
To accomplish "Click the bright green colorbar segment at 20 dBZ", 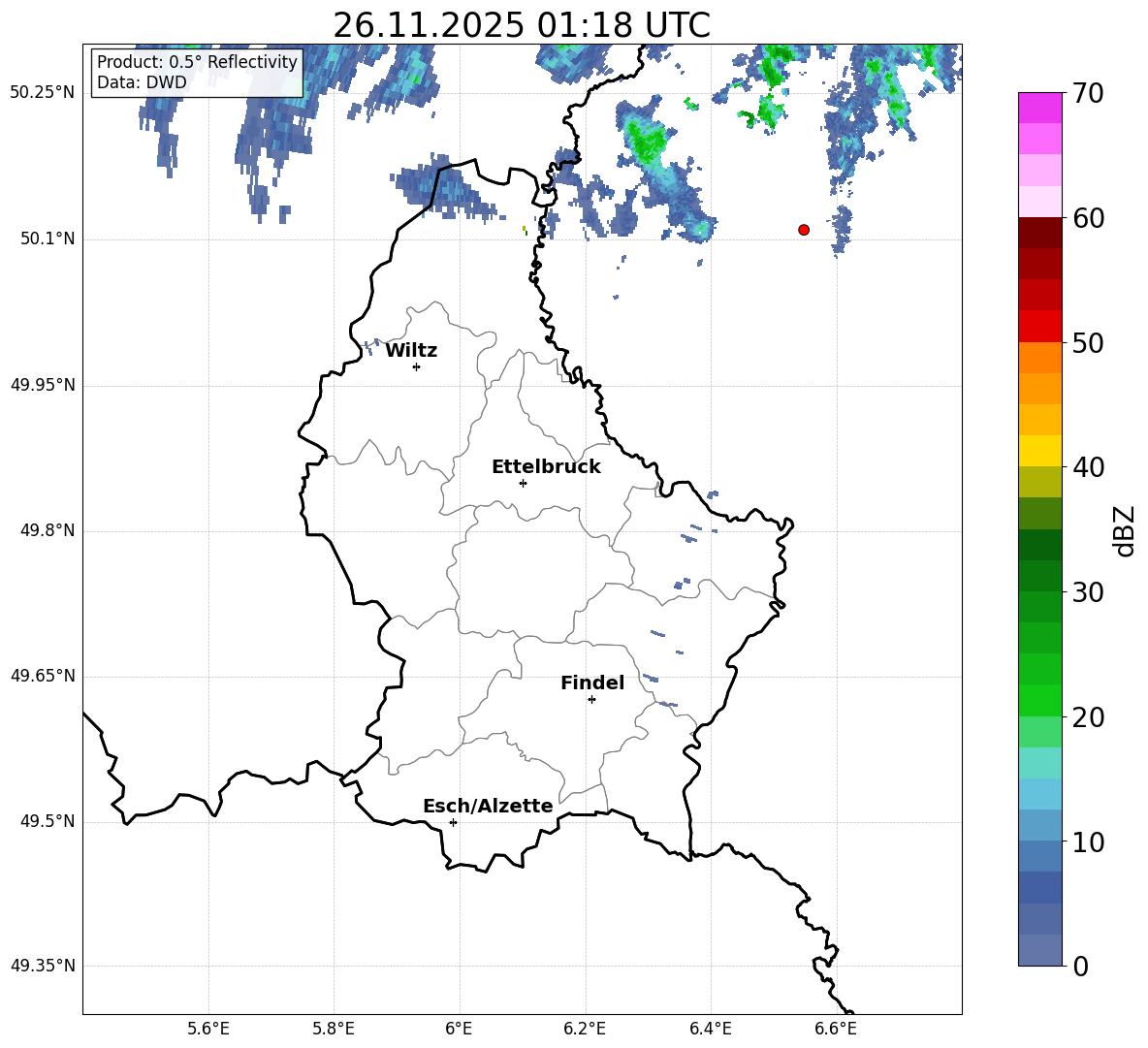I will coord(1040,700).
